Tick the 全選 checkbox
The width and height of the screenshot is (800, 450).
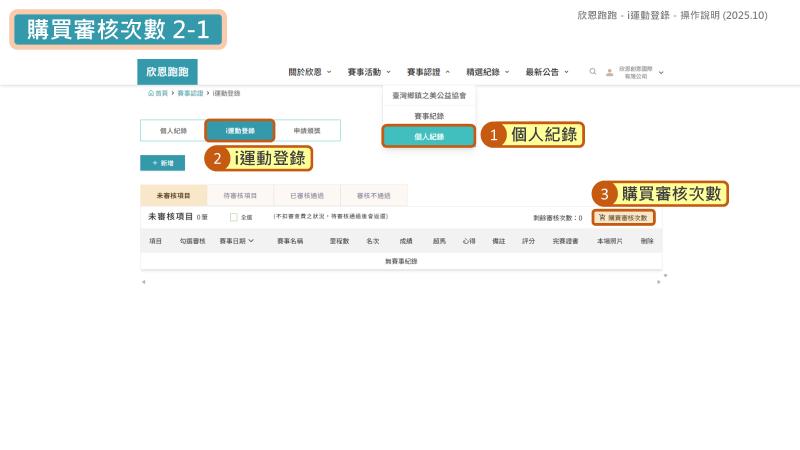(234, 217)
